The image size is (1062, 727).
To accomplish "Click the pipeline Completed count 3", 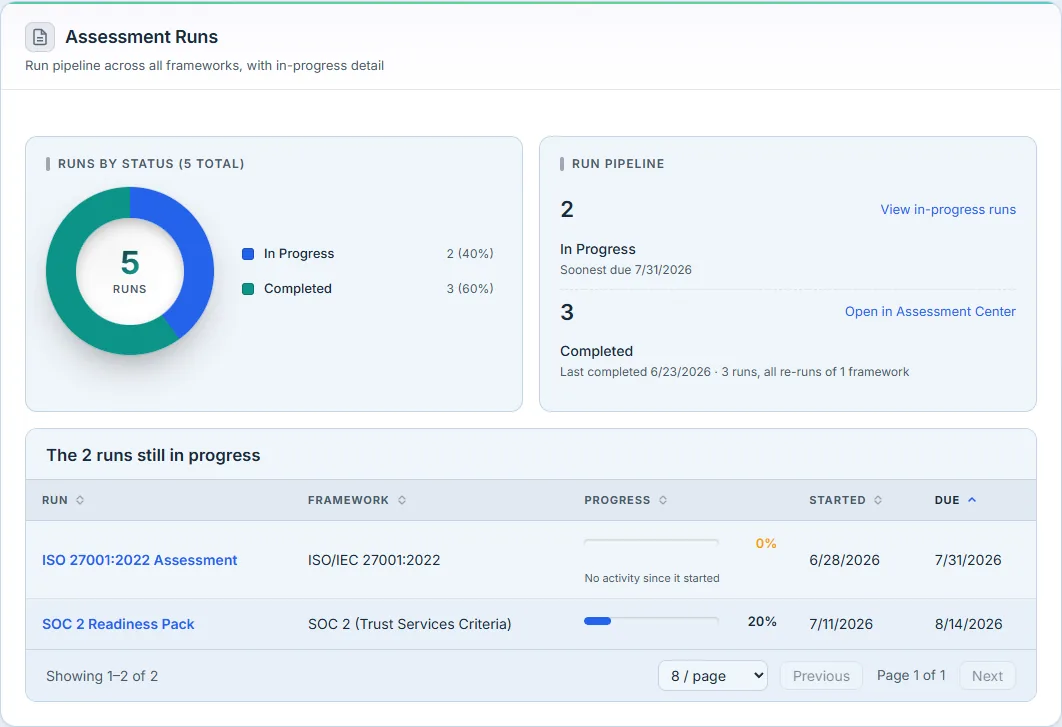I will coord(567,312).
